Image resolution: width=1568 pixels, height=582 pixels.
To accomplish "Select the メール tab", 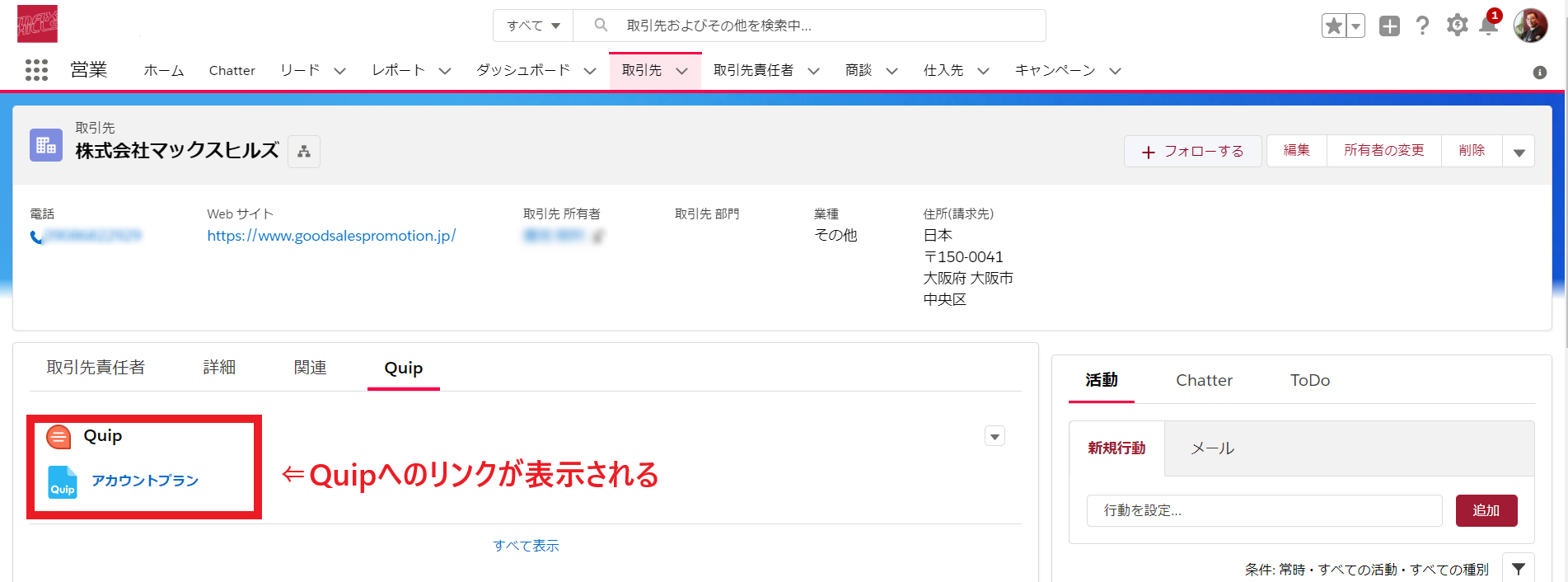I will pos(1212,448).
